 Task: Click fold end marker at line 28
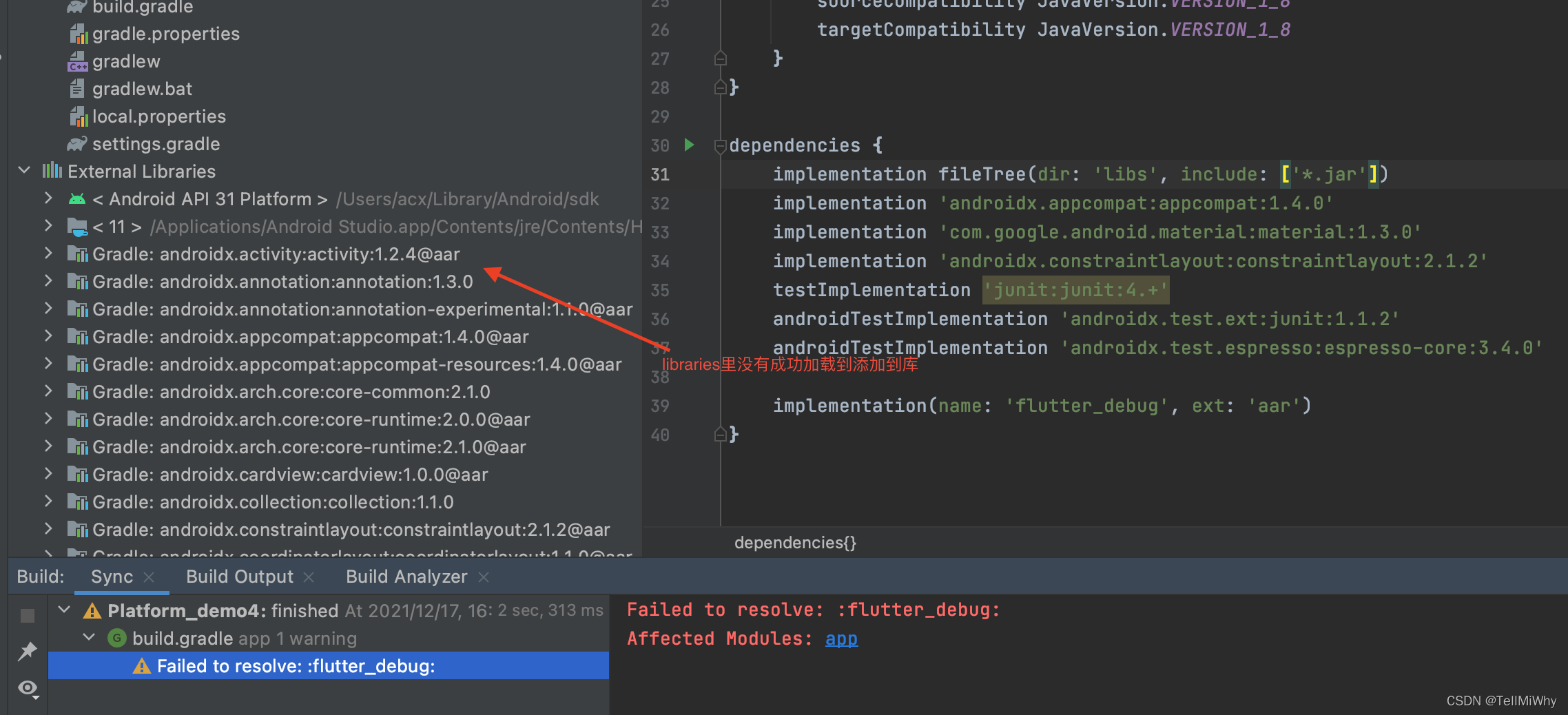pos(721,87)
